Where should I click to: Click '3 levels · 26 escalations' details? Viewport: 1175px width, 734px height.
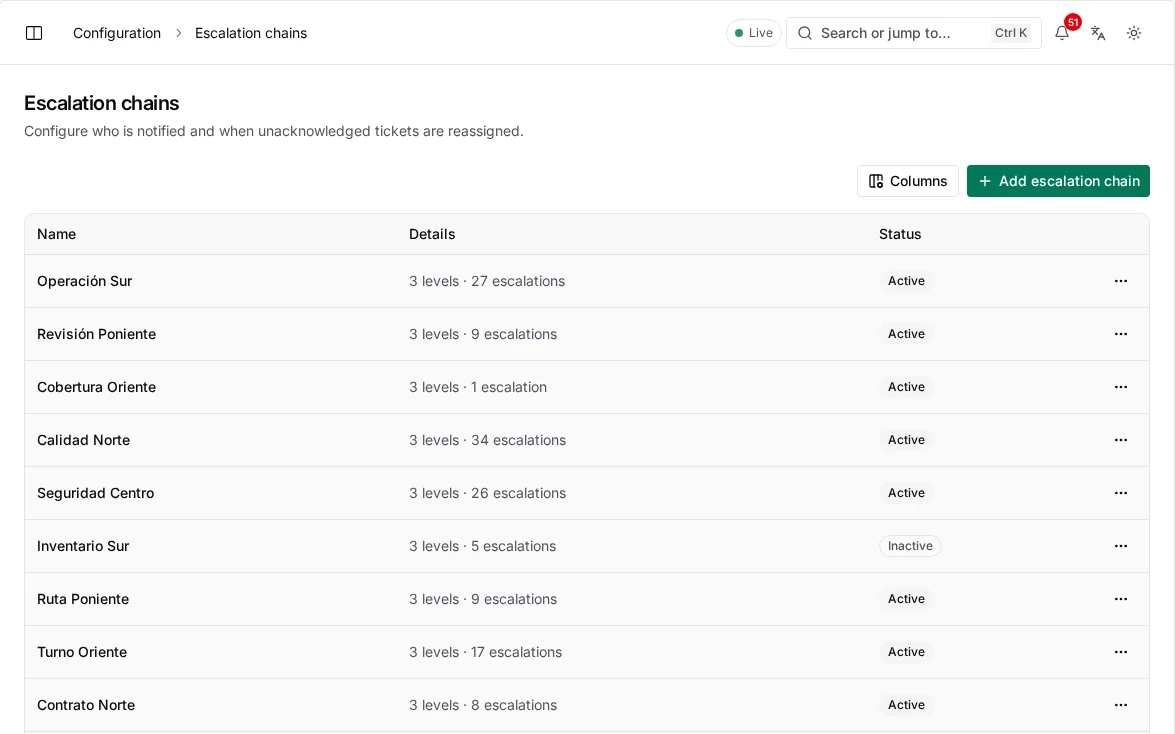click(x=487, y=493)
